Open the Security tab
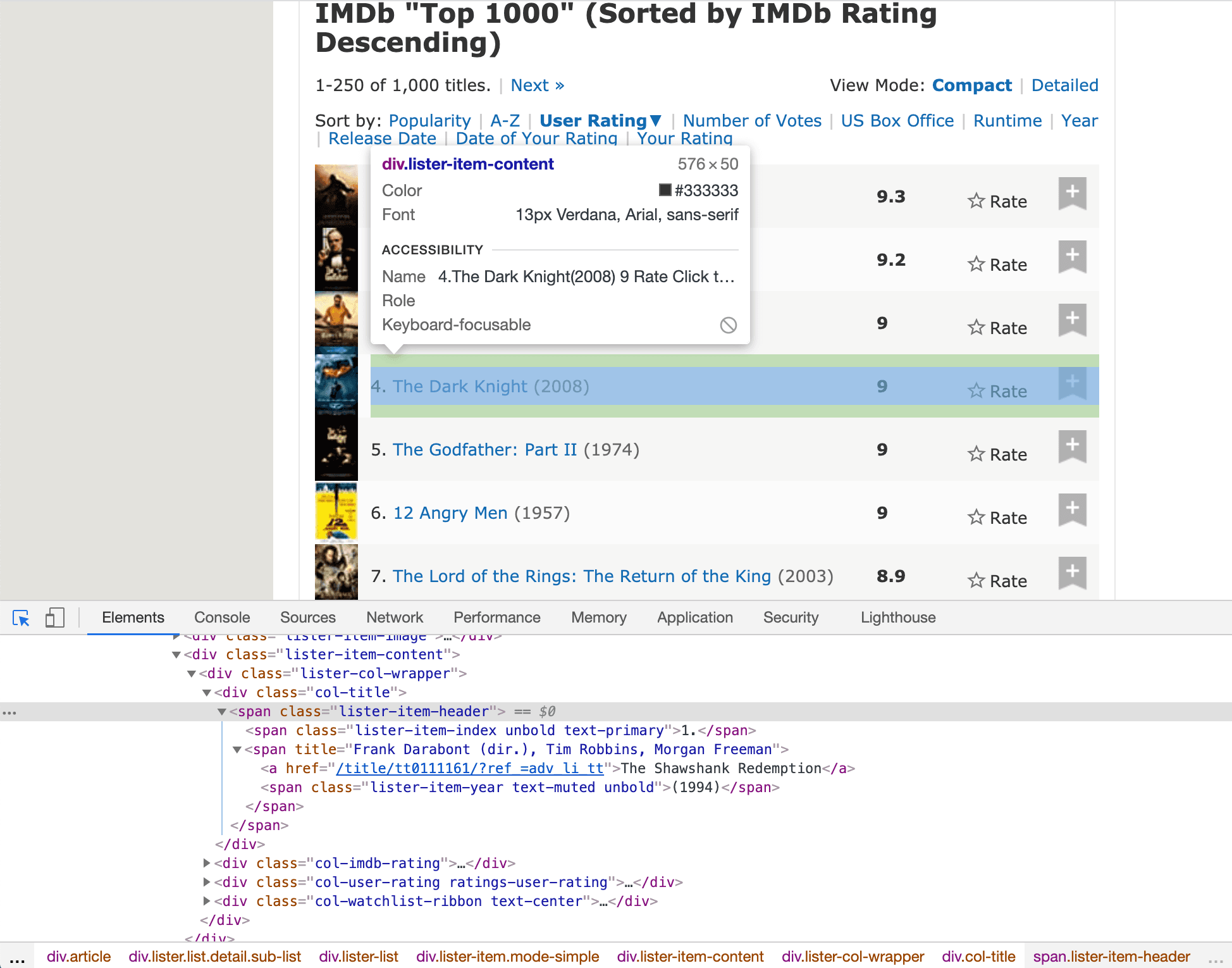Viewport: 1232px width, 968px height. point(791,617)
